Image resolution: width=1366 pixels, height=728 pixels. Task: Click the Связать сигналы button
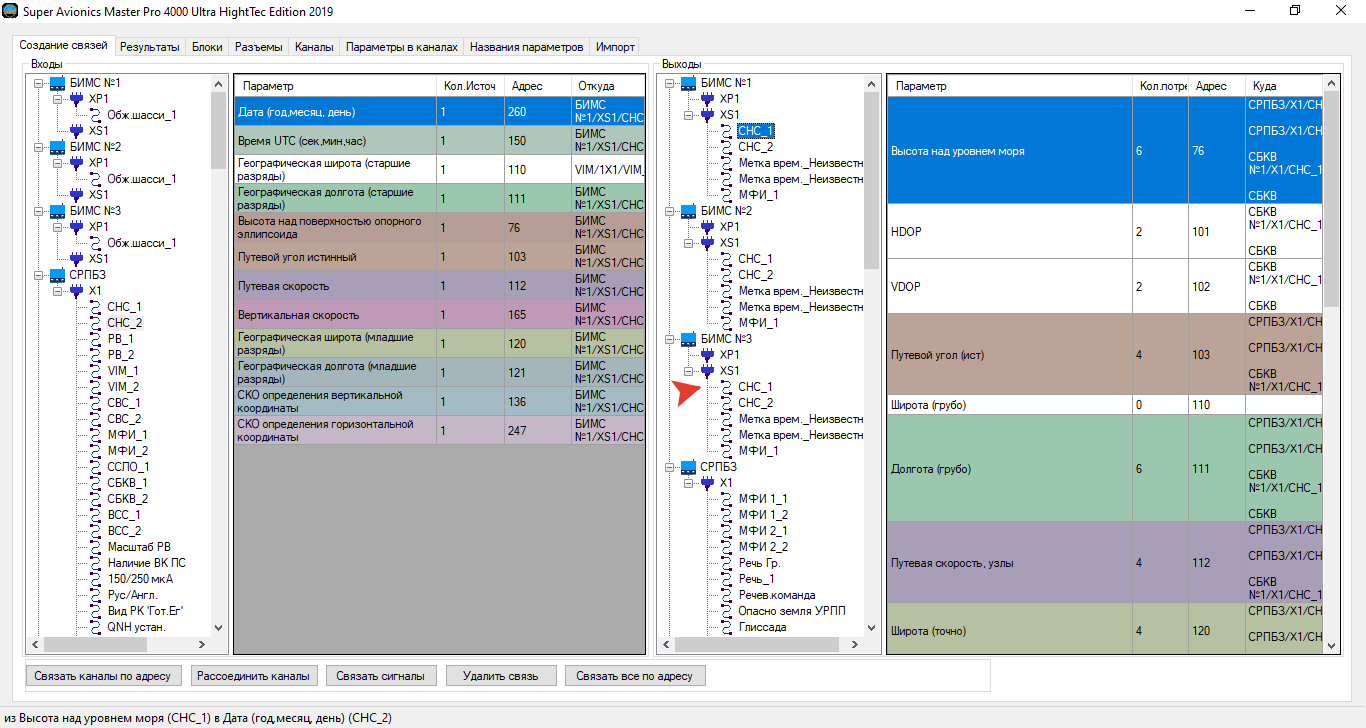(381, 676)
